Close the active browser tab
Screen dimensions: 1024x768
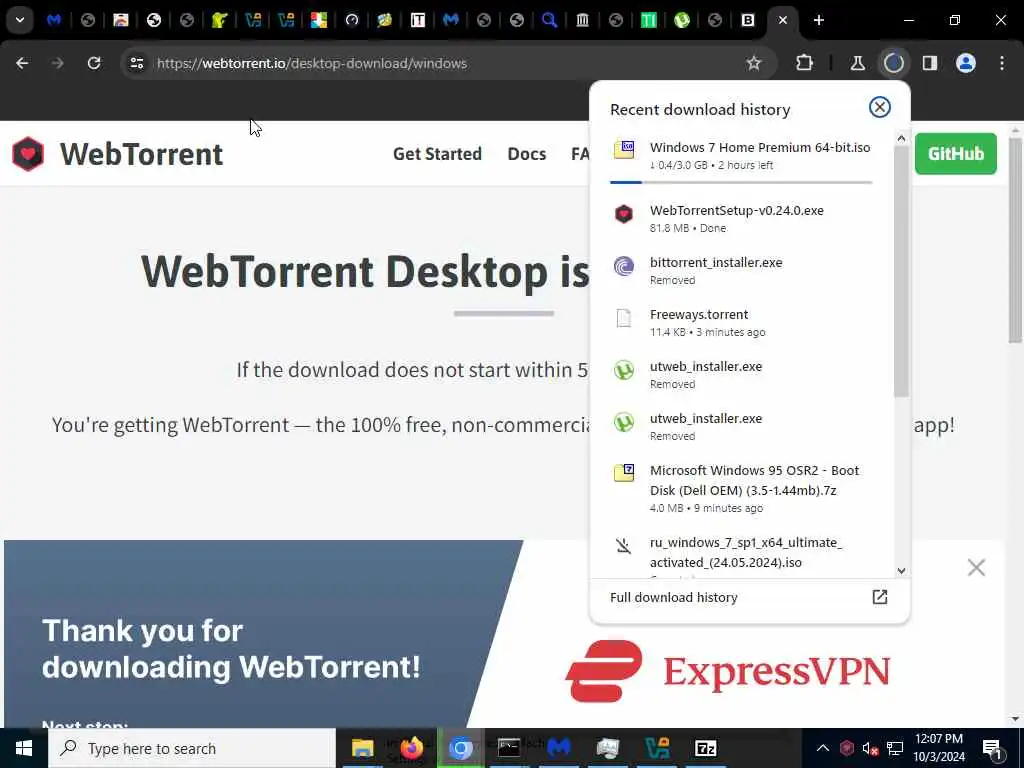782,20
